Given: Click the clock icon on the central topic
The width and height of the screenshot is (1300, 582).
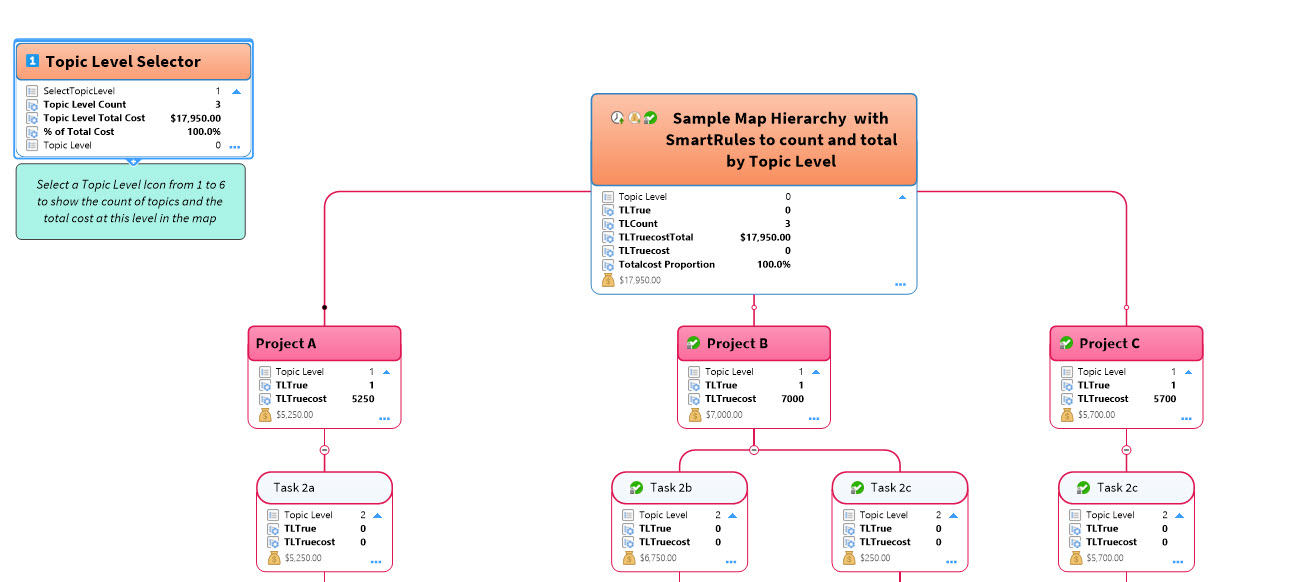Looking at the screenshot, I should (x=617, y=118).
